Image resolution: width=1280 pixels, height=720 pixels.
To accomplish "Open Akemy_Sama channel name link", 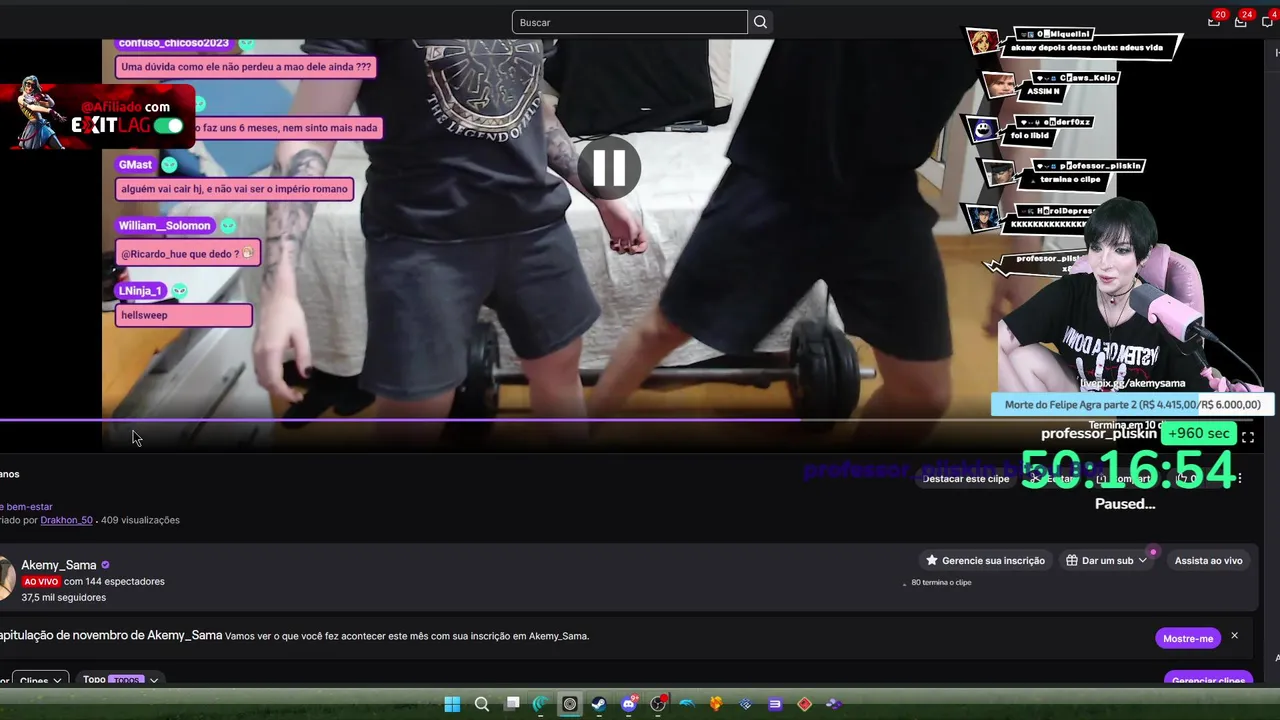I will point(59,565).
